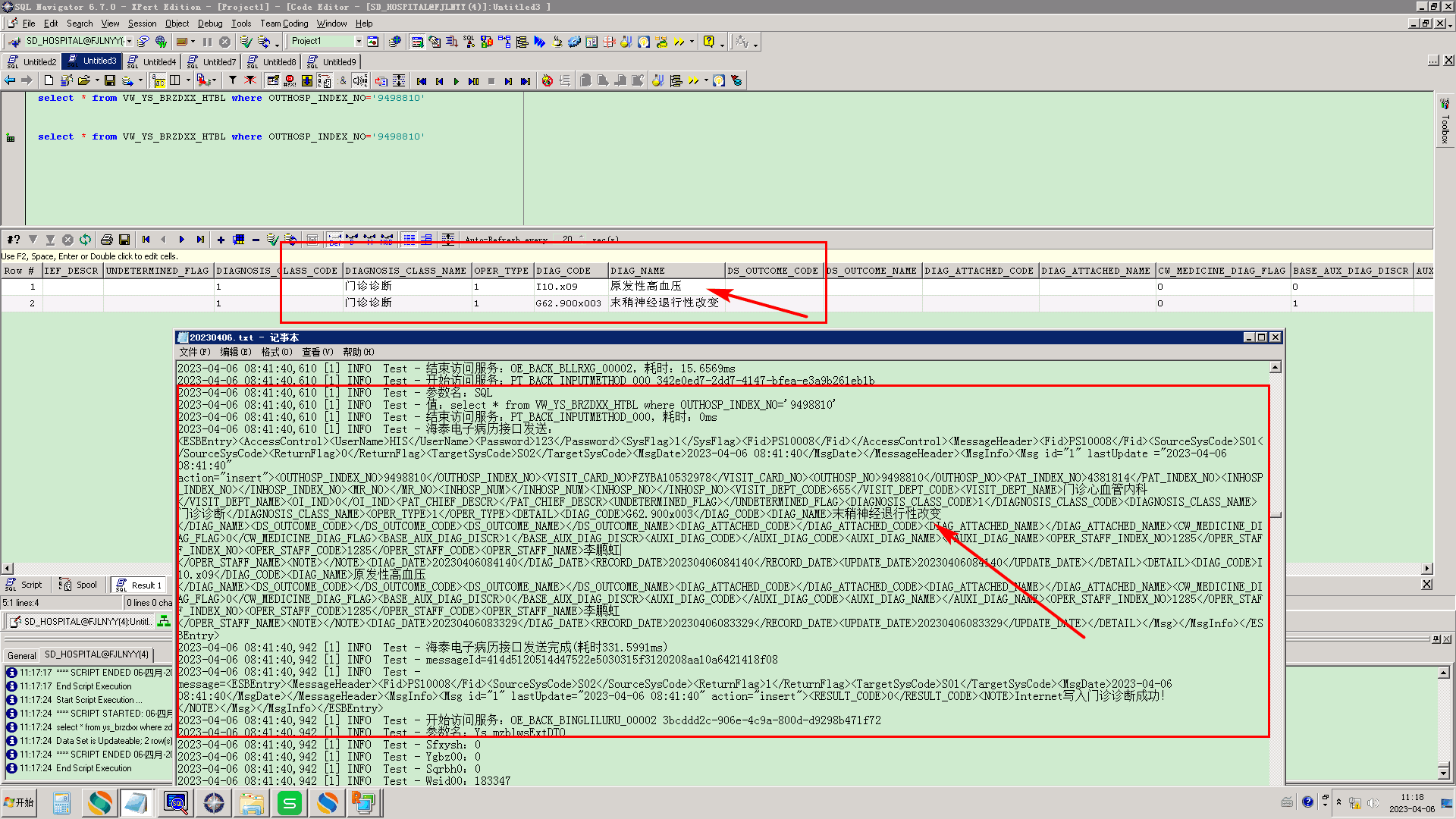This screenshot has width=1456, height=819.
Task: Open the SD_HOSPITAL connection dropdown
Action: click(129, 42)
